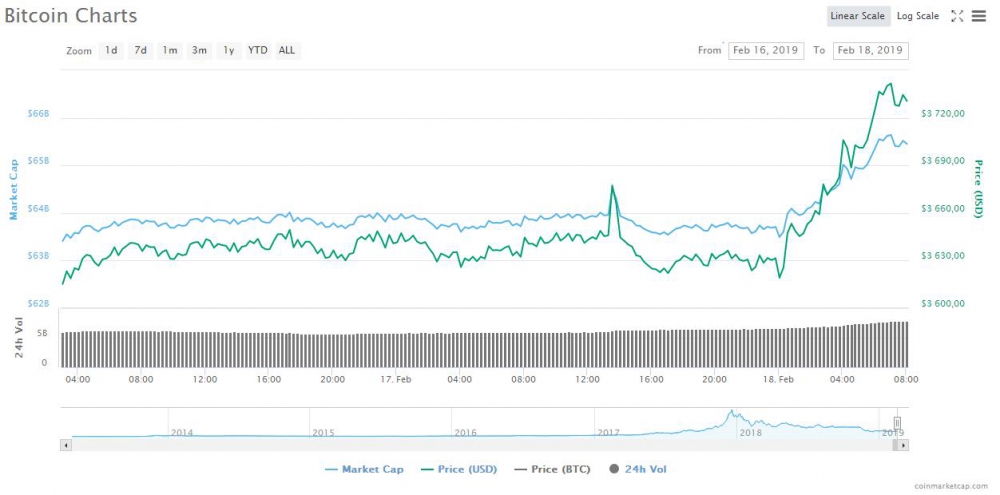Click the $3 660,00 price axis label
1000x495 pixels.
[x=943, y=209]
